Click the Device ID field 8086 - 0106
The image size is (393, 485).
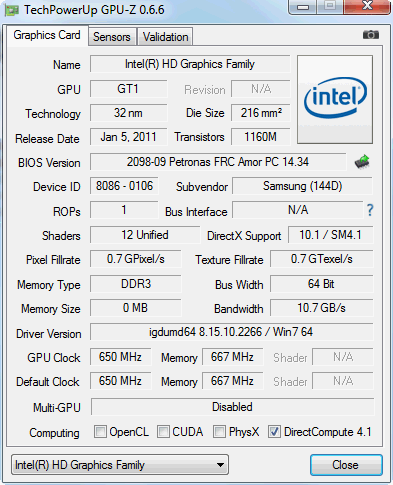coord(124,186)
